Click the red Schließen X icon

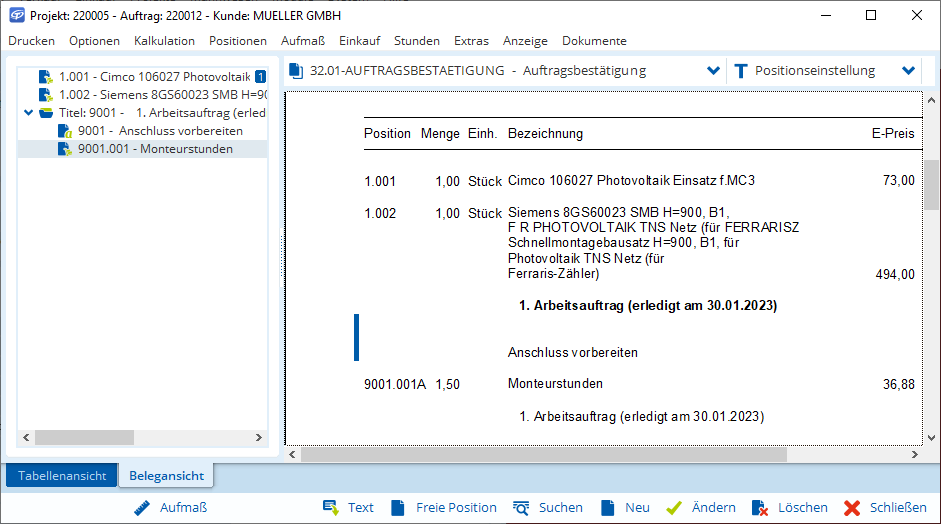[852, 508]
